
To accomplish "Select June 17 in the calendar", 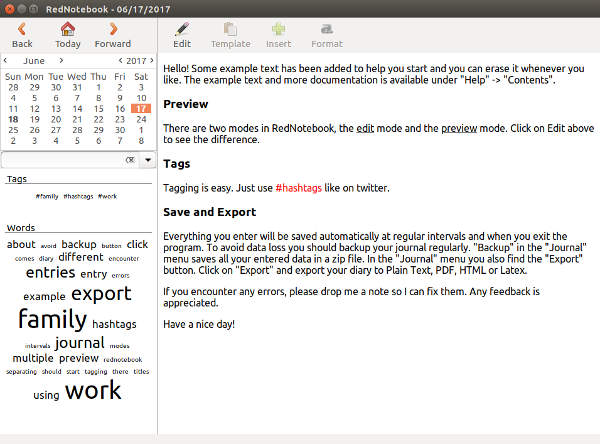I will [141, 109].
